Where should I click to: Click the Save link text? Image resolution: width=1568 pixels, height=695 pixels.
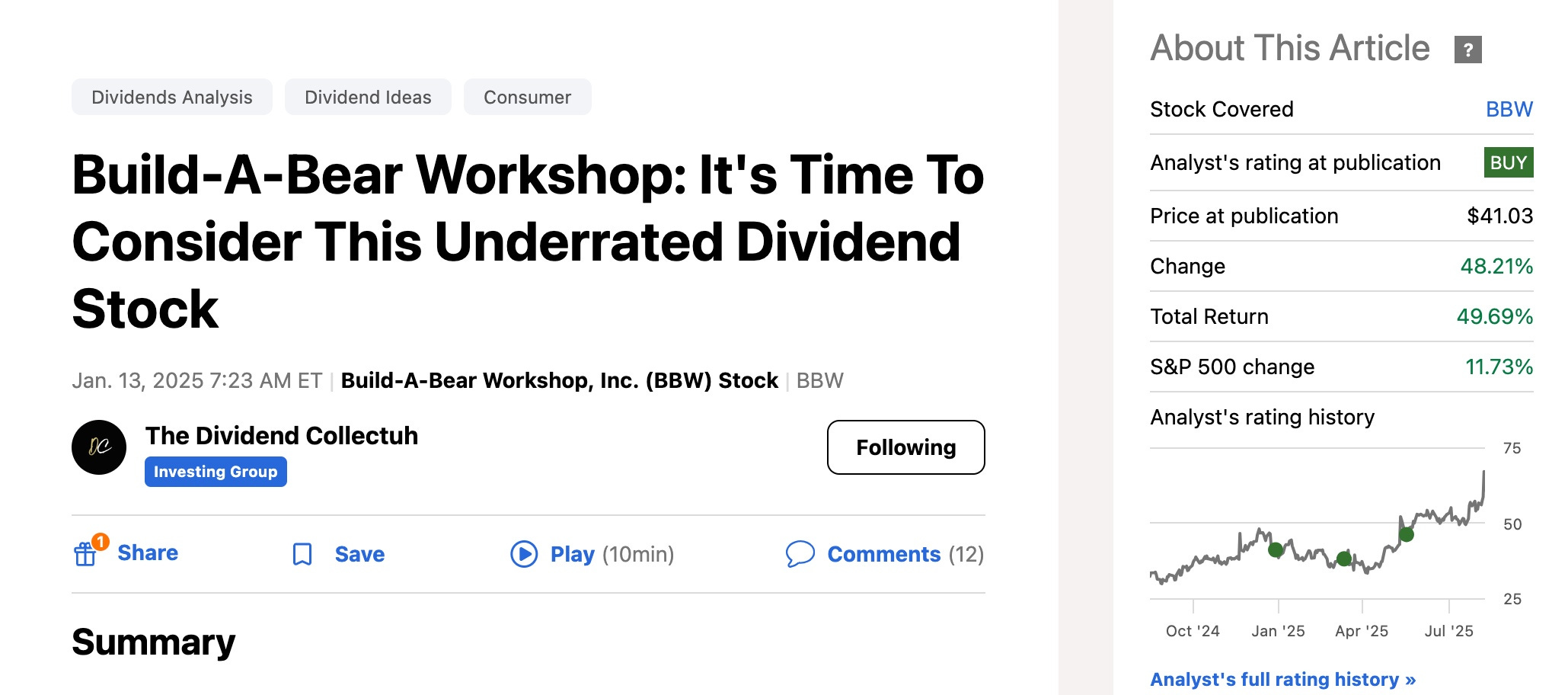pos(359,554)
